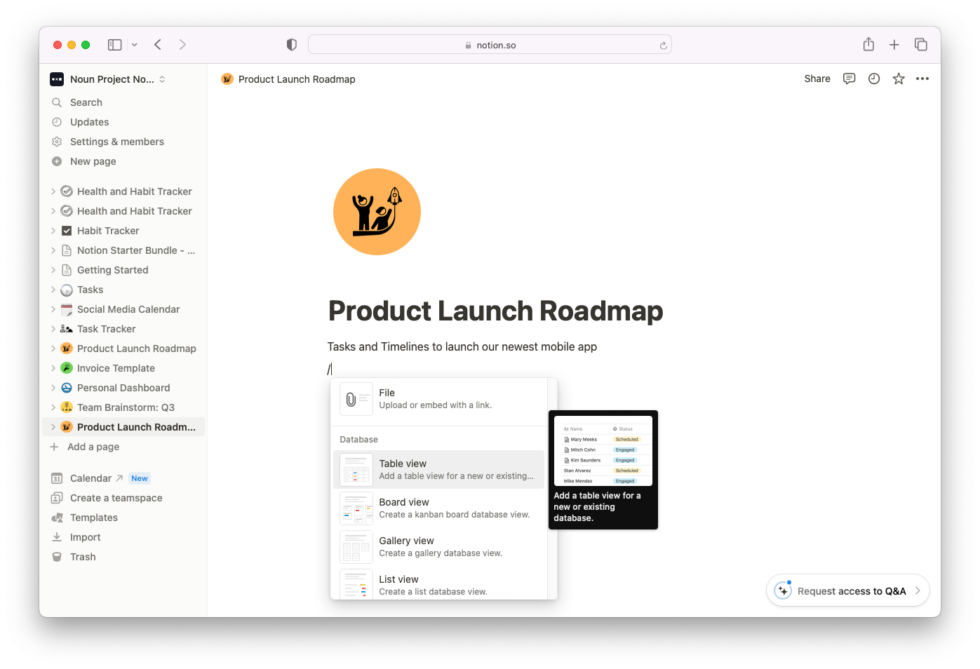Click the rocket launch page emoji icon
Viewport: 980px width, 669px height.
tap(377, 211)
